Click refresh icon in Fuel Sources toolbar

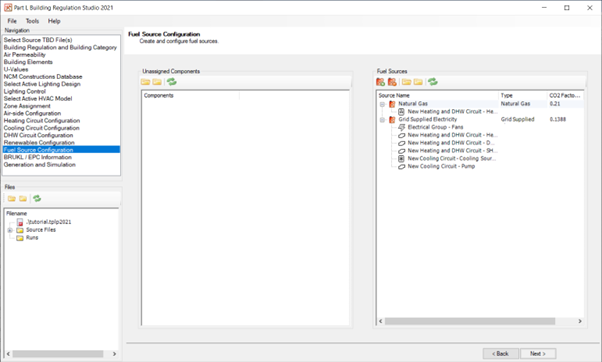click(x=433, y=82)
